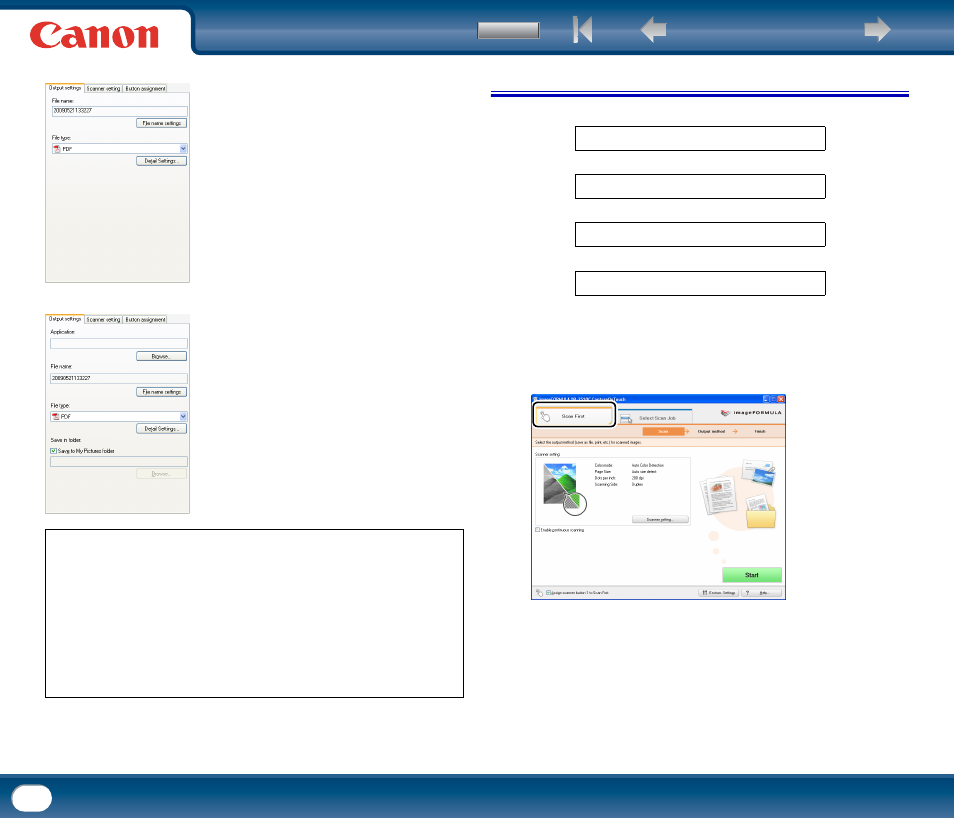Click Detail Settings in panel without Application field
The image size is (954, 818).
161,161
